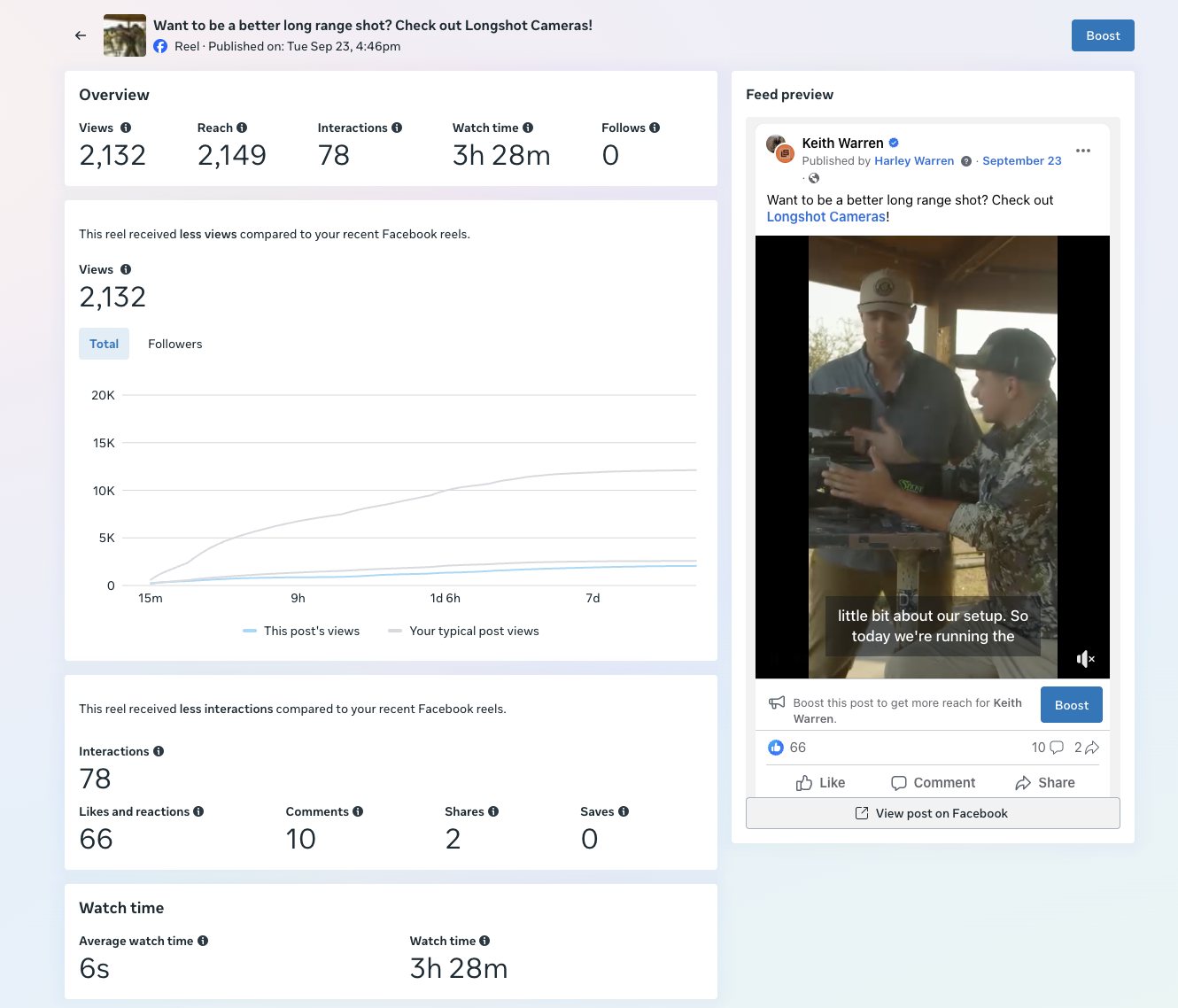1178x1008 pixels.
Task: Open the three-dots post options menu
Action: pos(1083,151)
